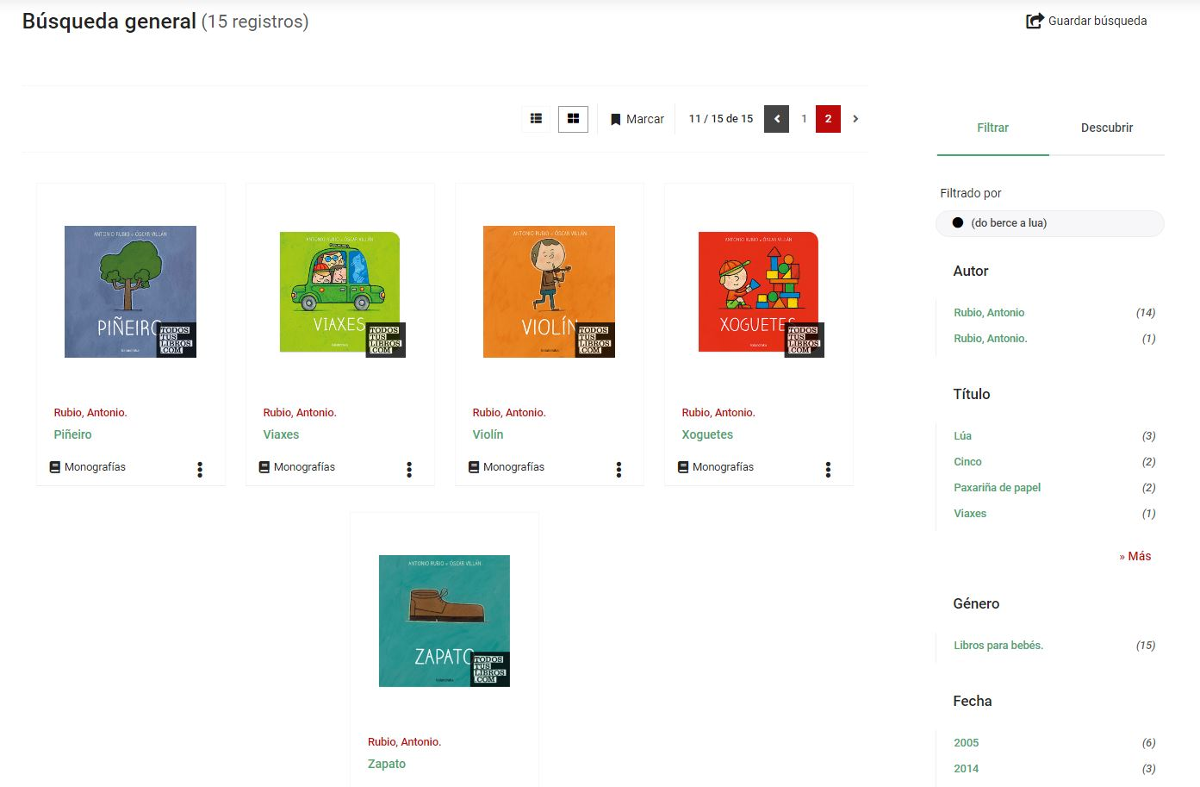1200x787 pixels.
Task: Open three-dot menu for Violín book
Action: click(x=619, y=469)
